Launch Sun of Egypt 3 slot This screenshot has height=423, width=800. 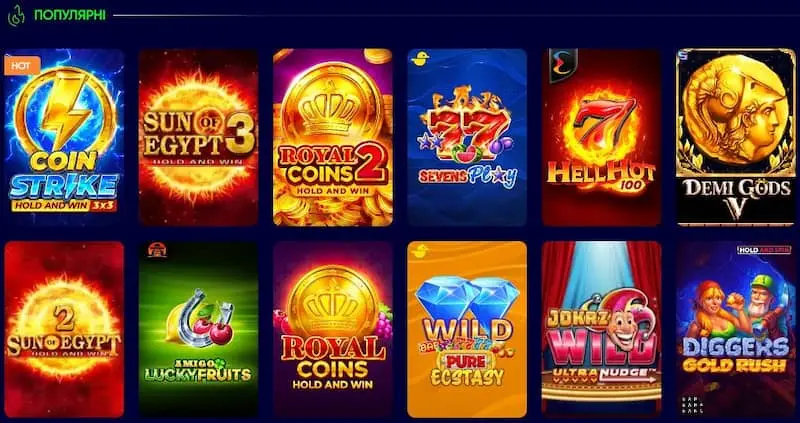pyautogui.click(x=198, y=137)
